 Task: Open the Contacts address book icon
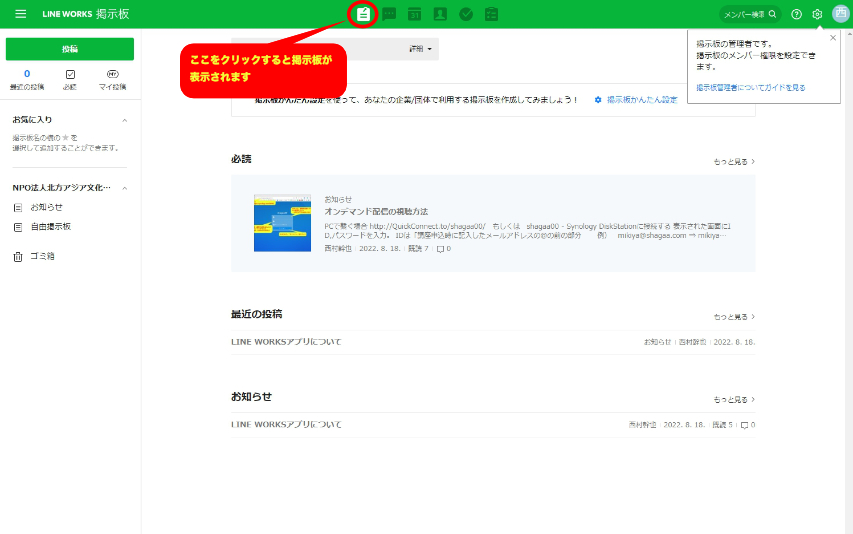click(x=440, y=14)
